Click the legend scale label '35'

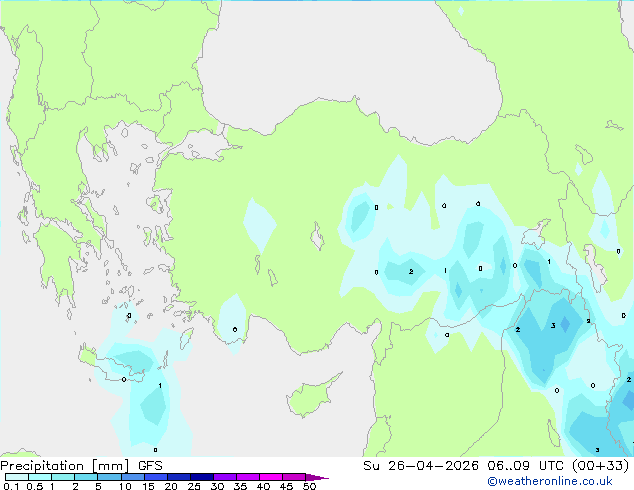[x=240, y=486]
